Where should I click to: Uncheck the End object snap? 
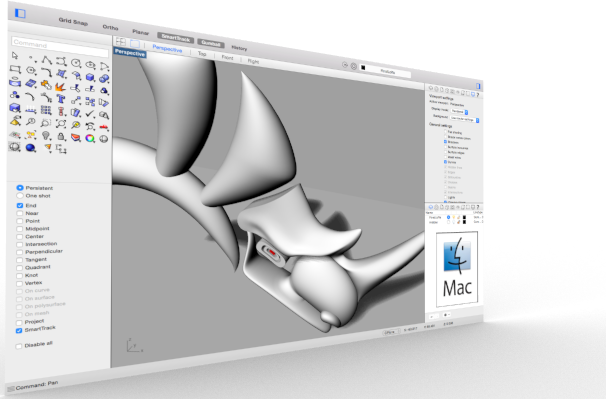pyautogui.click(x=20, y=205)
